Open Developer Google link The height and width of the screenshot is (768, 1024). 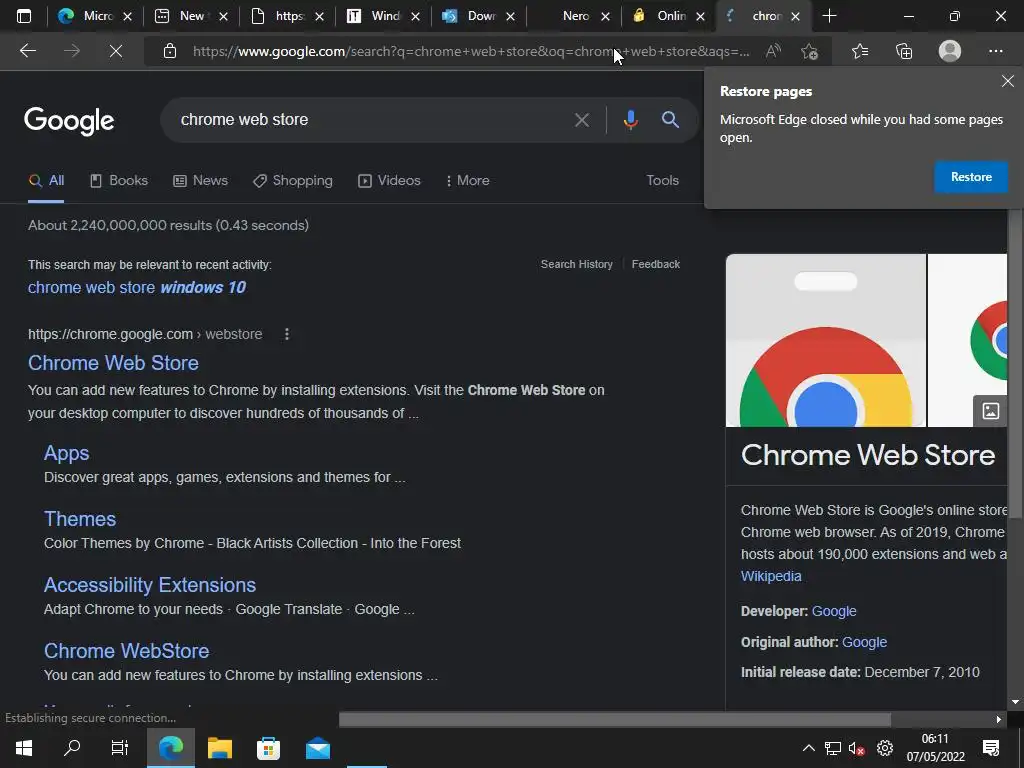834,611
